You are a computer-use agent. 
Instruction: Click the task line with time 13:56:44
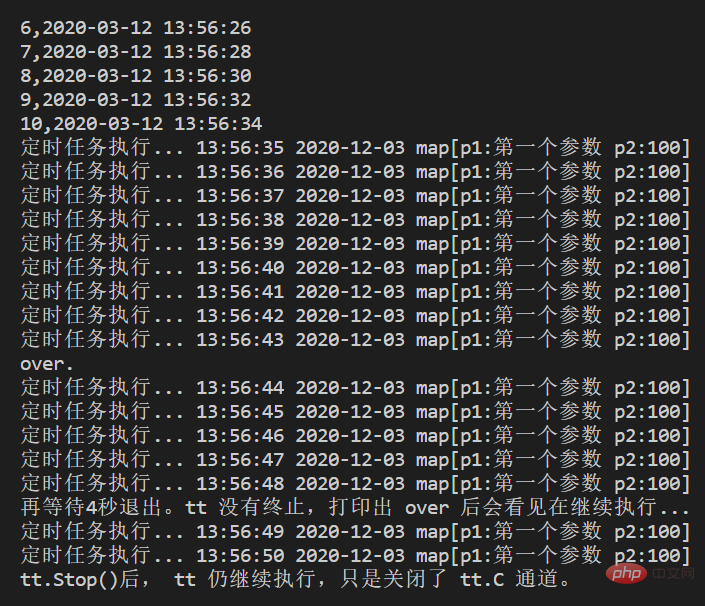355,388
